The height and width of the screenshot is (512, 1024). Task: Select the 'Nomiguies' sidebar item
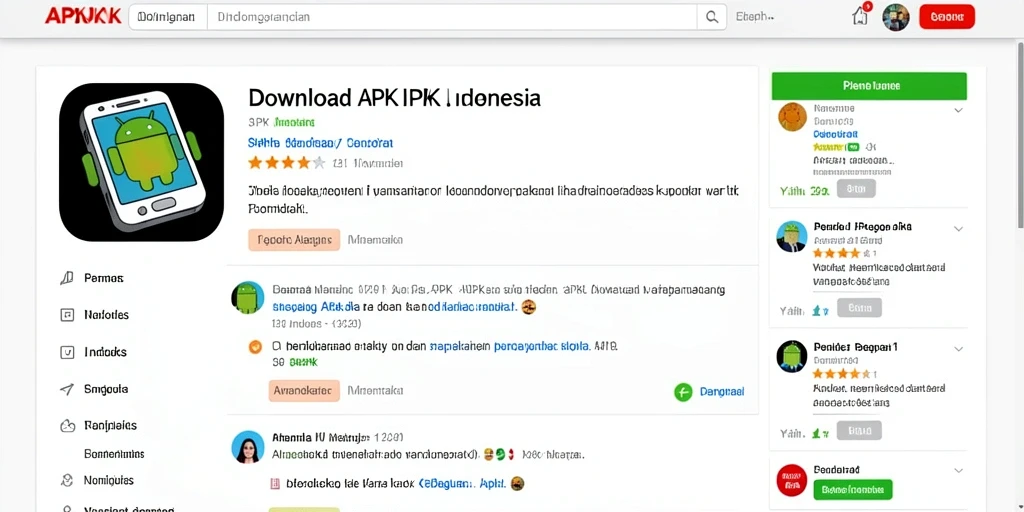pos(108,480)
